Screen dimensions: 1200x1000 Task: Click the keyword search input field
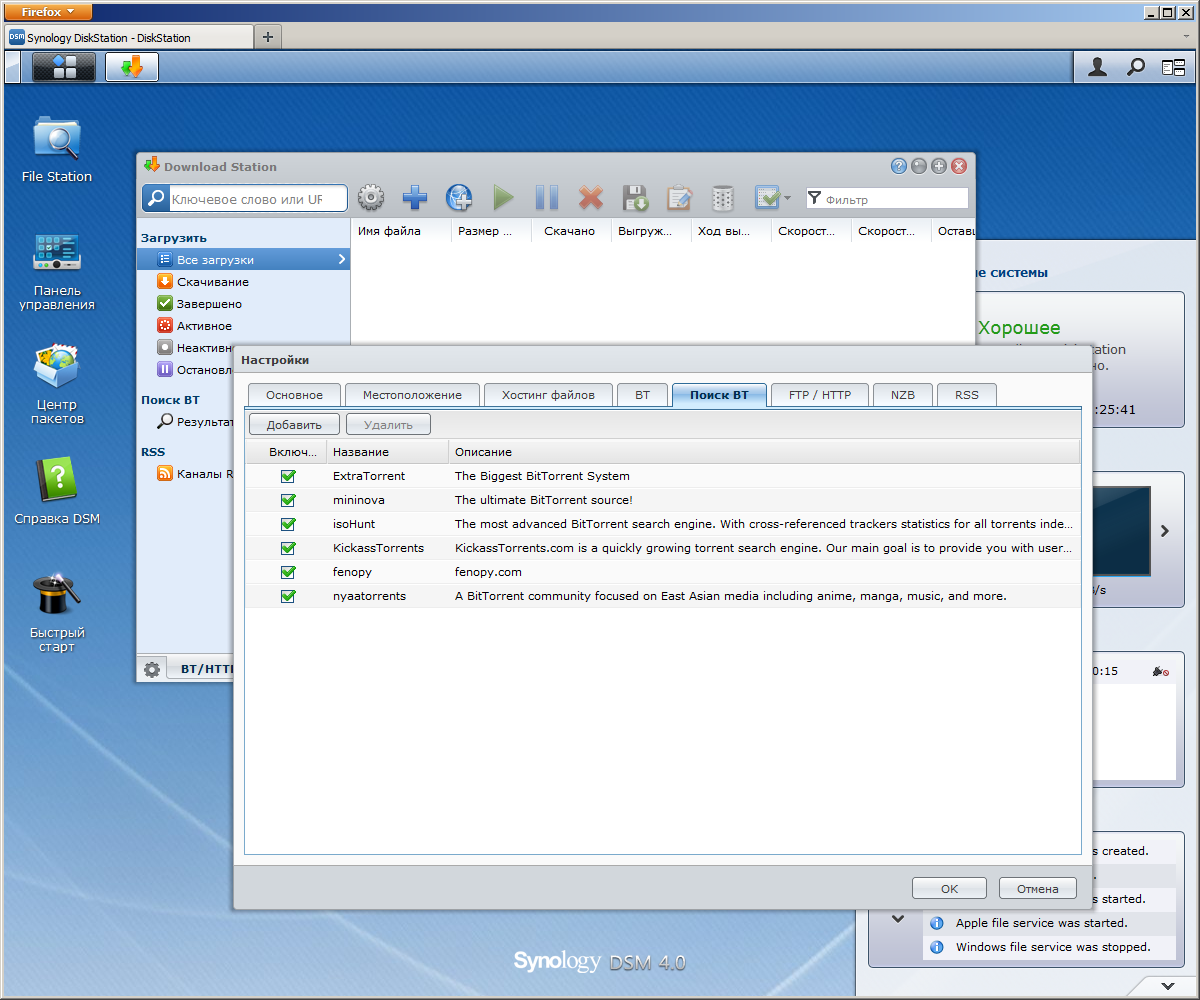[258, 199]
